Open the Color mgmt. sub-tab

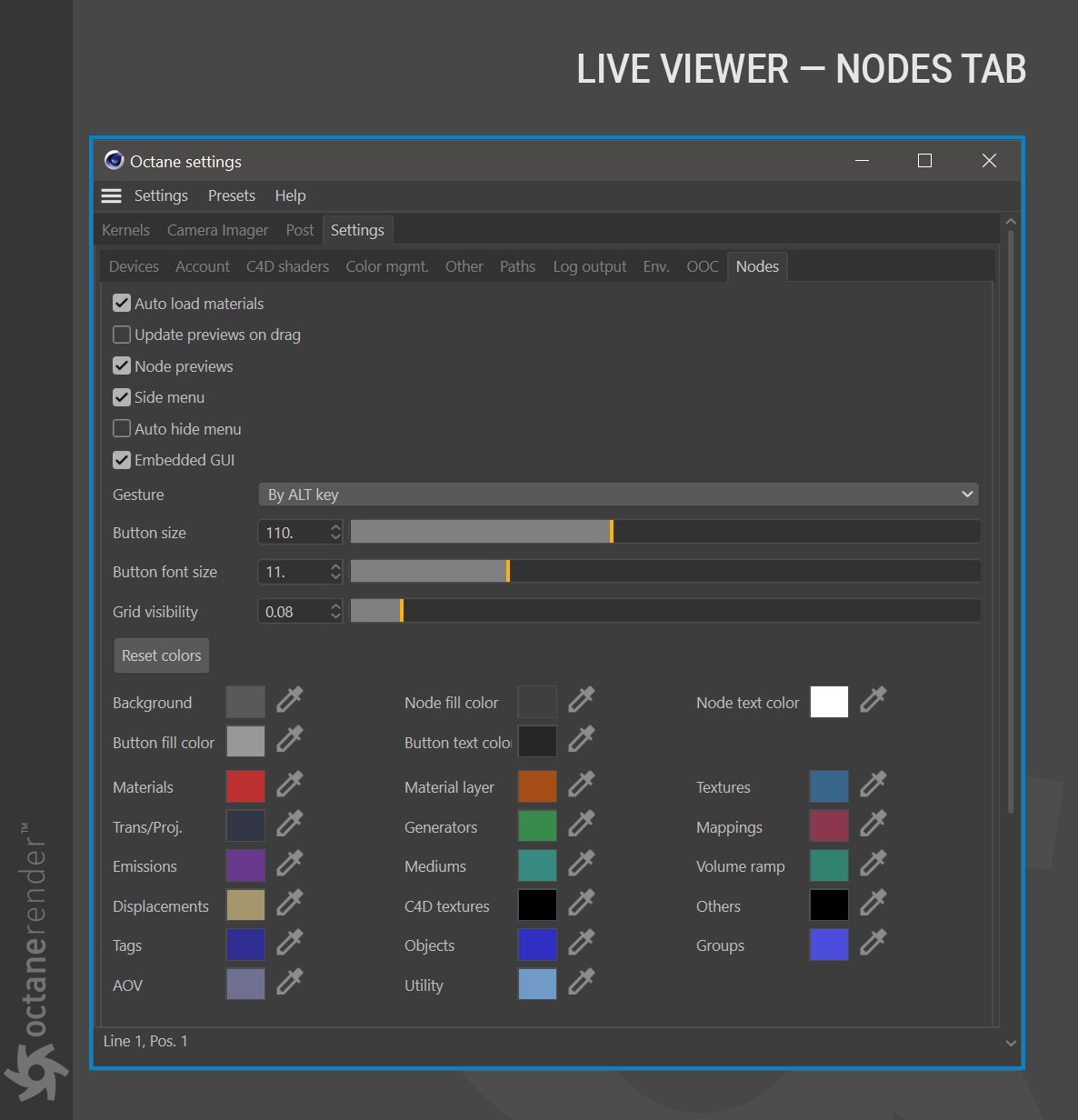[x=387, y=266]
